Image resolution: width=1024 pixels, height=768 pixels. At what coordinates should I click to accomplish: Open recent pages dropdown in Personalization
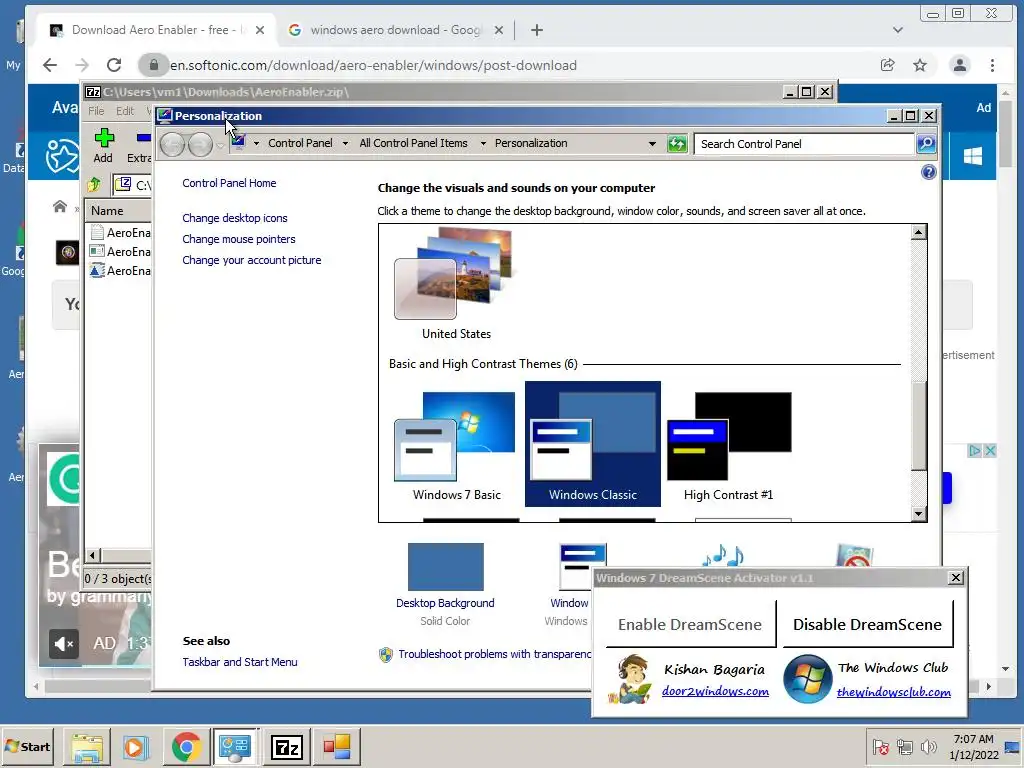(x=221, y=145)
